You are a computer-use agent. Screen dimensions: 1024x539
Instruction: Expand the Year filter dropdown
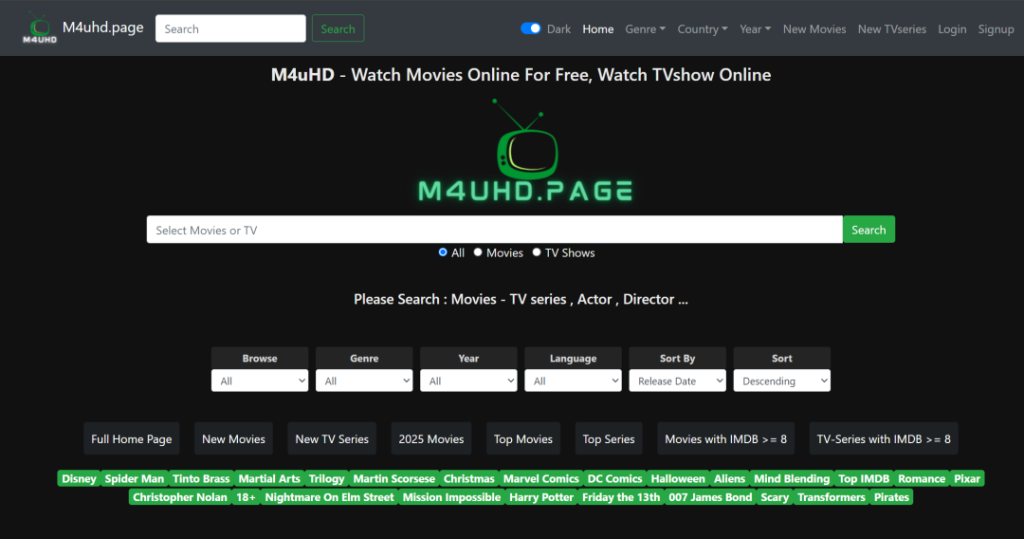[x=469, y=381]
